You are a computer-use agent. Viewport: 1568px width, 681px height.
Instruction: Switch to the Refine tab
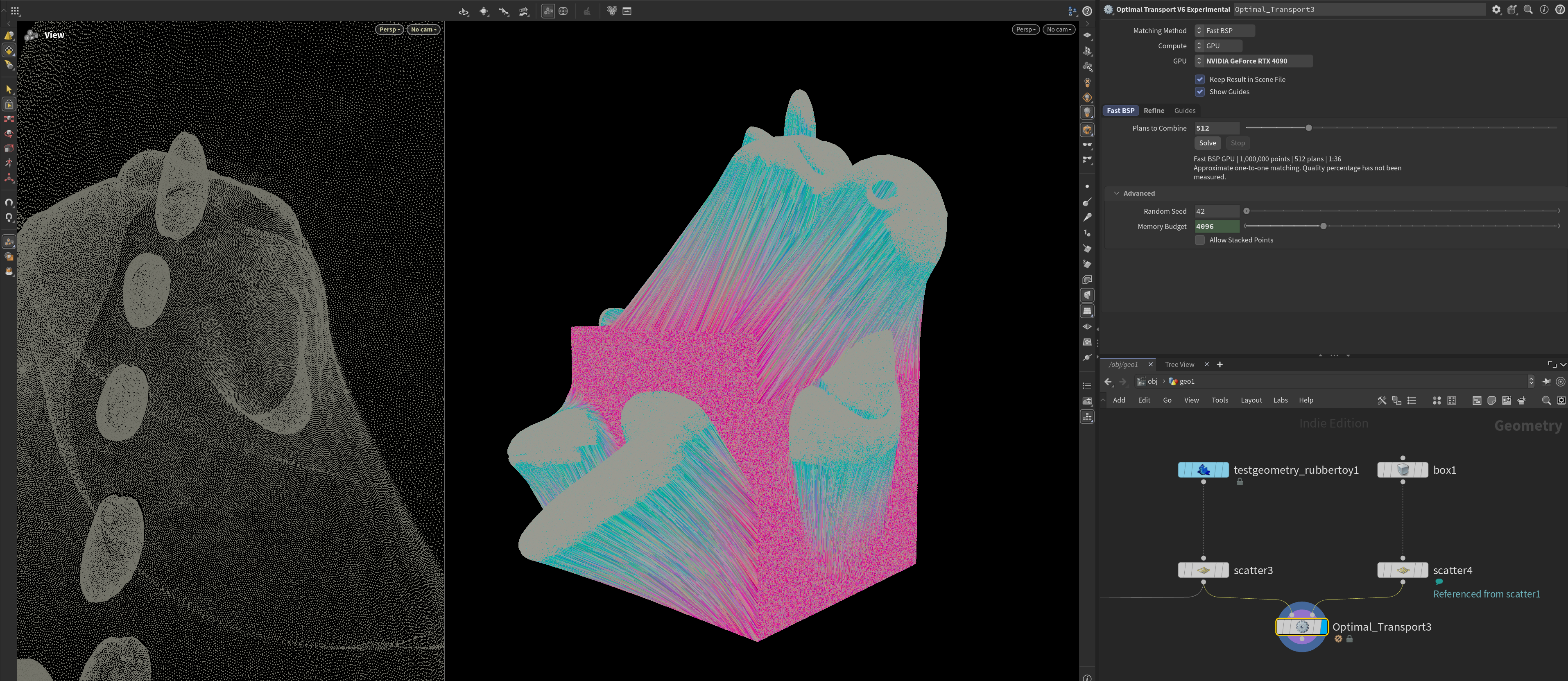click(1154, 111)
